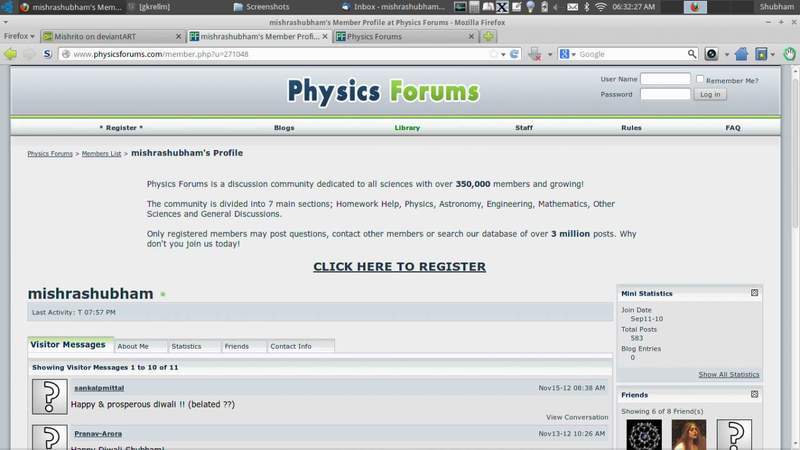The width and height of the screenshot is (800, 450).
Task: Go back with the green back arrow
Action: pyautogui.click(x=10, y=54)
